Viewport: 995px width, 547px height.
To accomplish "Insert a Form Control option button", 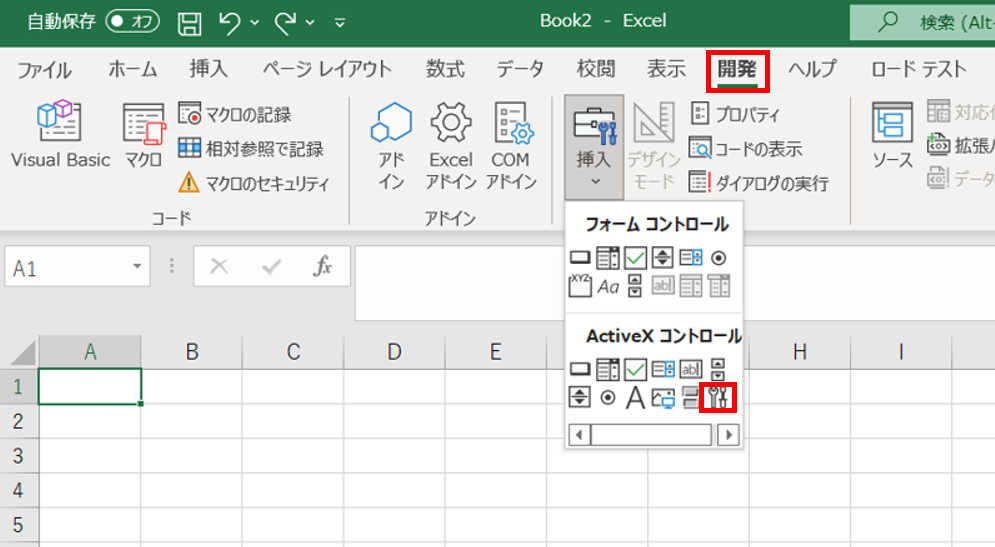I will pyautogui.click(x=718, y=258).
